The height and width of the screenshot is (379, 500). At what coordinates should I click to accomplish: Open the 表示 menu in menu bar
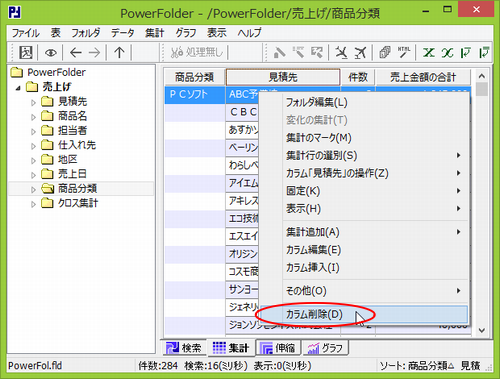pyautogui.click(x=217, y=33)
